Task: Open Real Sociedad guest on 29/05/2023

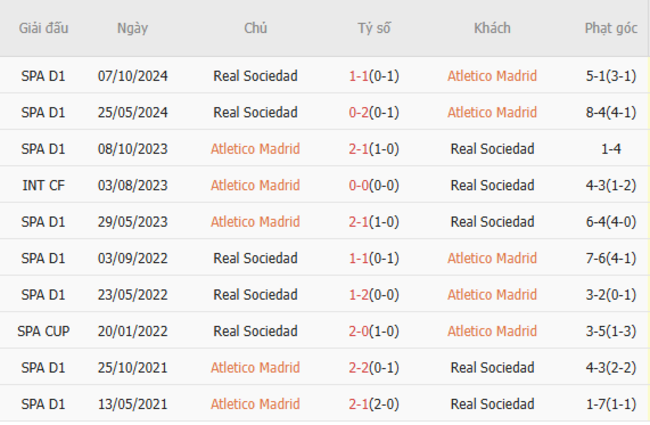Action: click(492, 222)
